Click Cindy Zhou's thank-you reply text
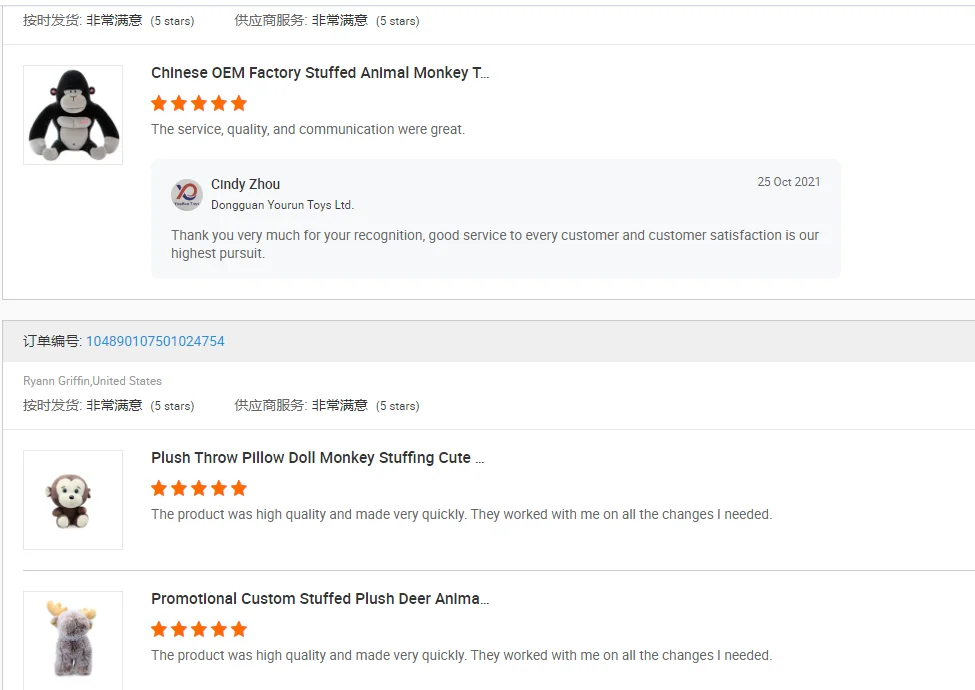Screen dimensions: 975x690 coord(494,244)
